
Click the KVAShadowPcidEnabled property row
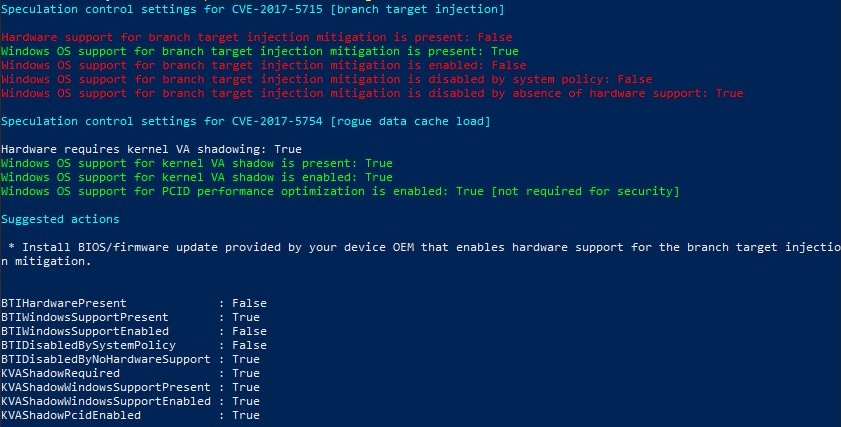coord(130,415)
